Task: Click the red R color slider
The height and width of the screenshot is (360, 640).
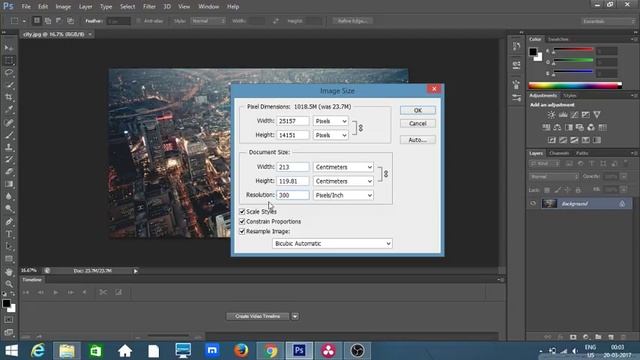Action: 573,49
